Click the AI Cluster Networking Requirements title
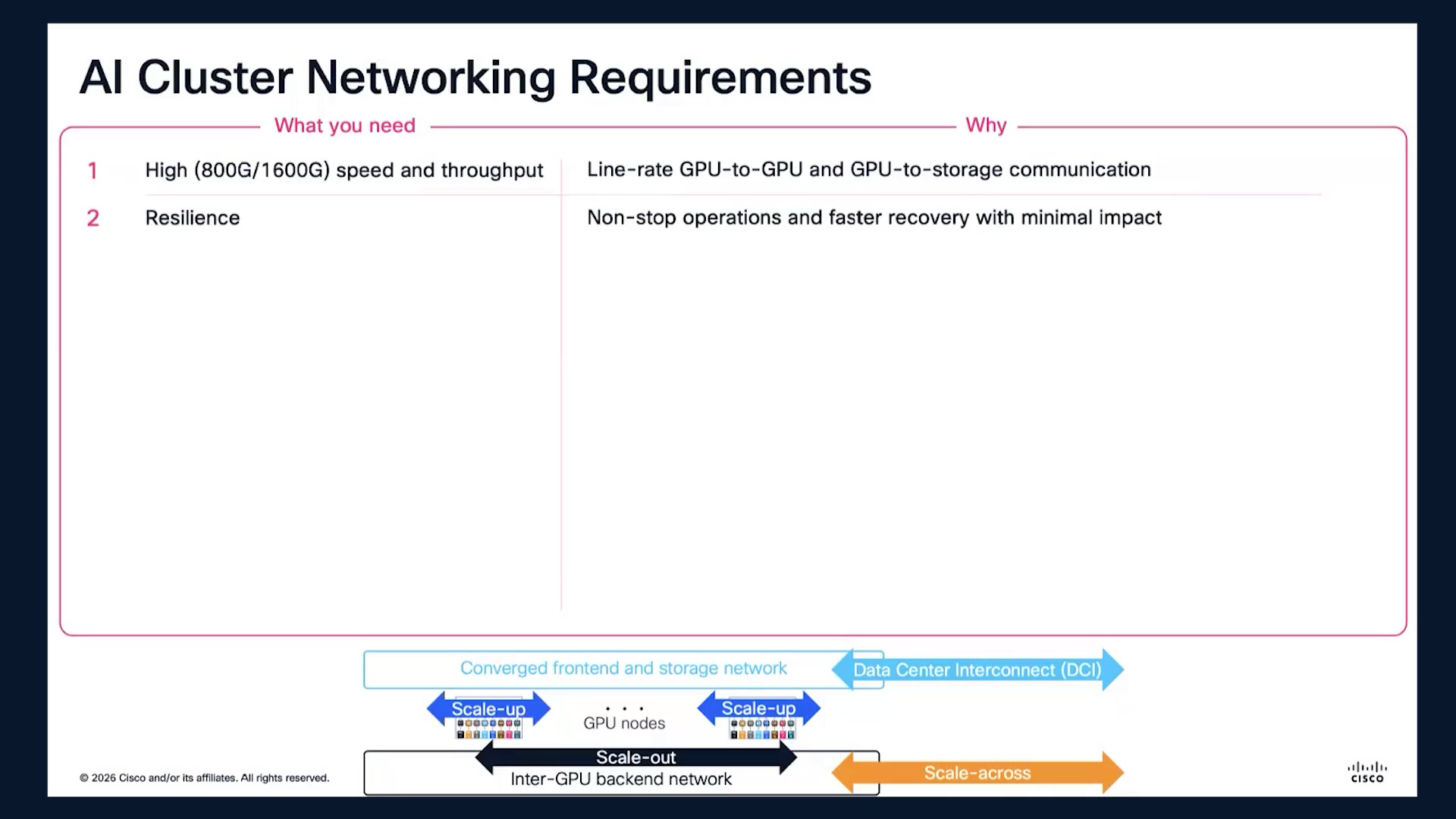 [x=475, y=77]
